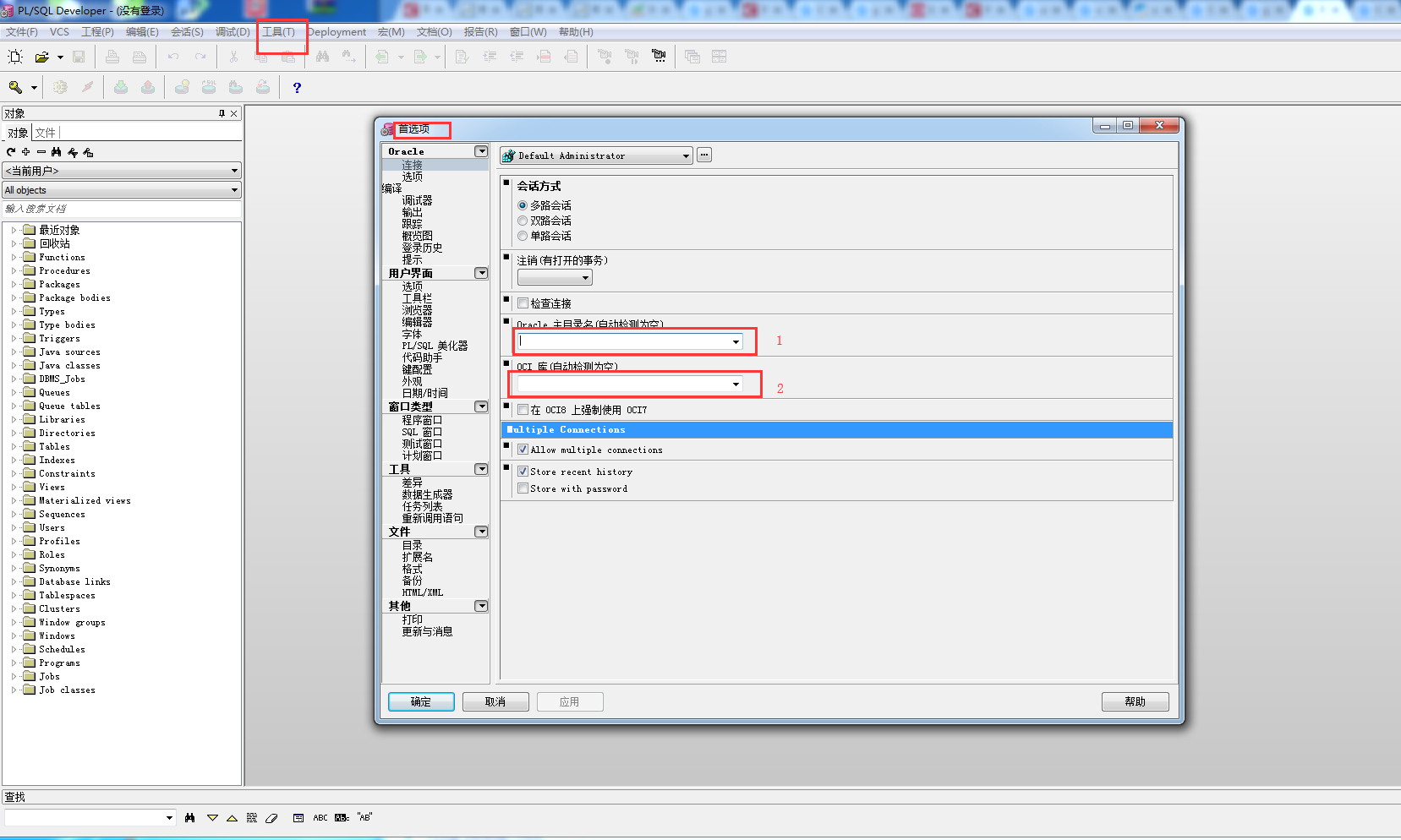Close the 对象 panel
1401x840 pixels.
click(234, 113)
